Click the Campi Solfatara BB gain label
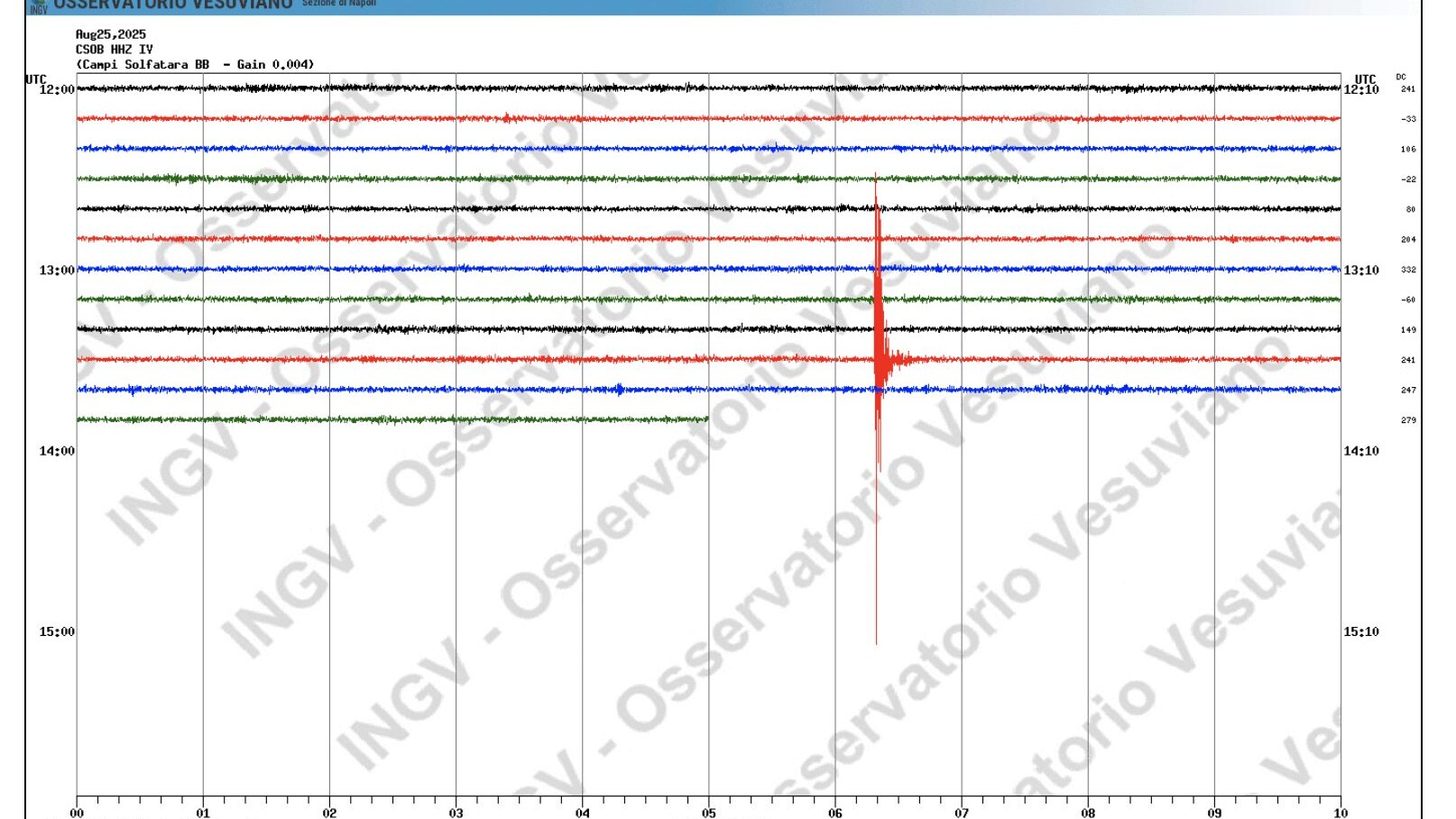The height and width of the screenshot is (819, 1456). pos(195,65)
